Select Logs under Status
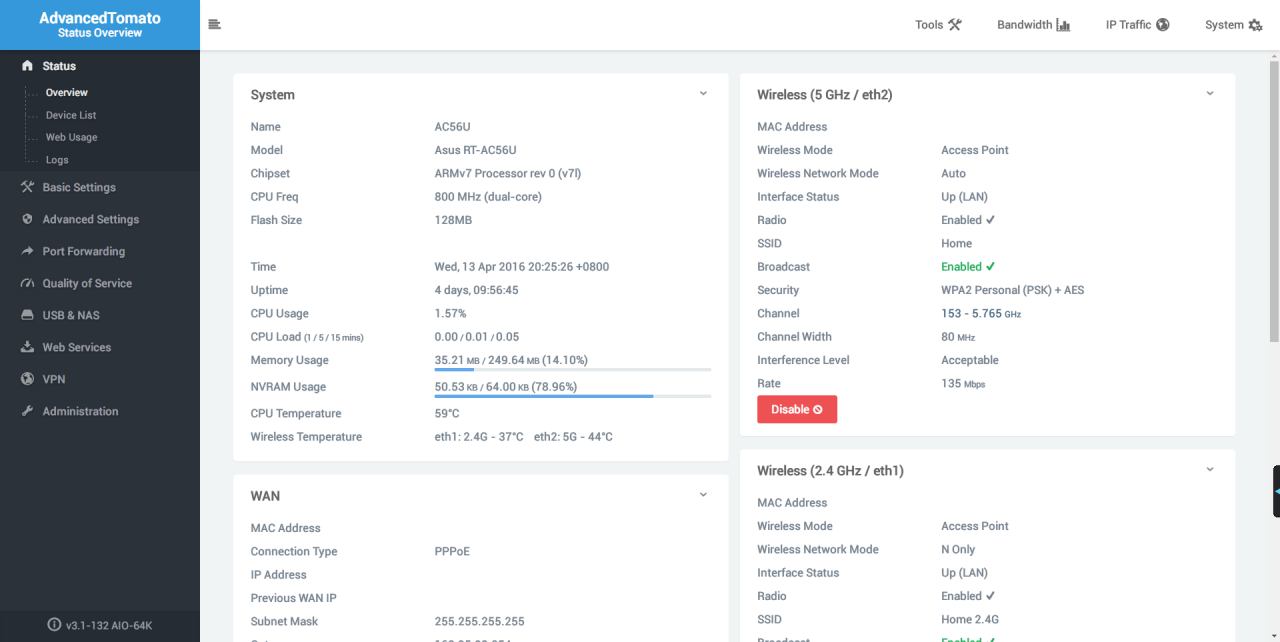 coord(57,160)
